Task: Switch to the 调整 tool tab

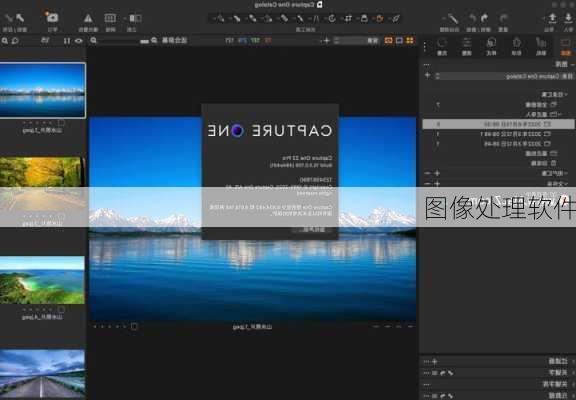Action: [x=467, y=47]
